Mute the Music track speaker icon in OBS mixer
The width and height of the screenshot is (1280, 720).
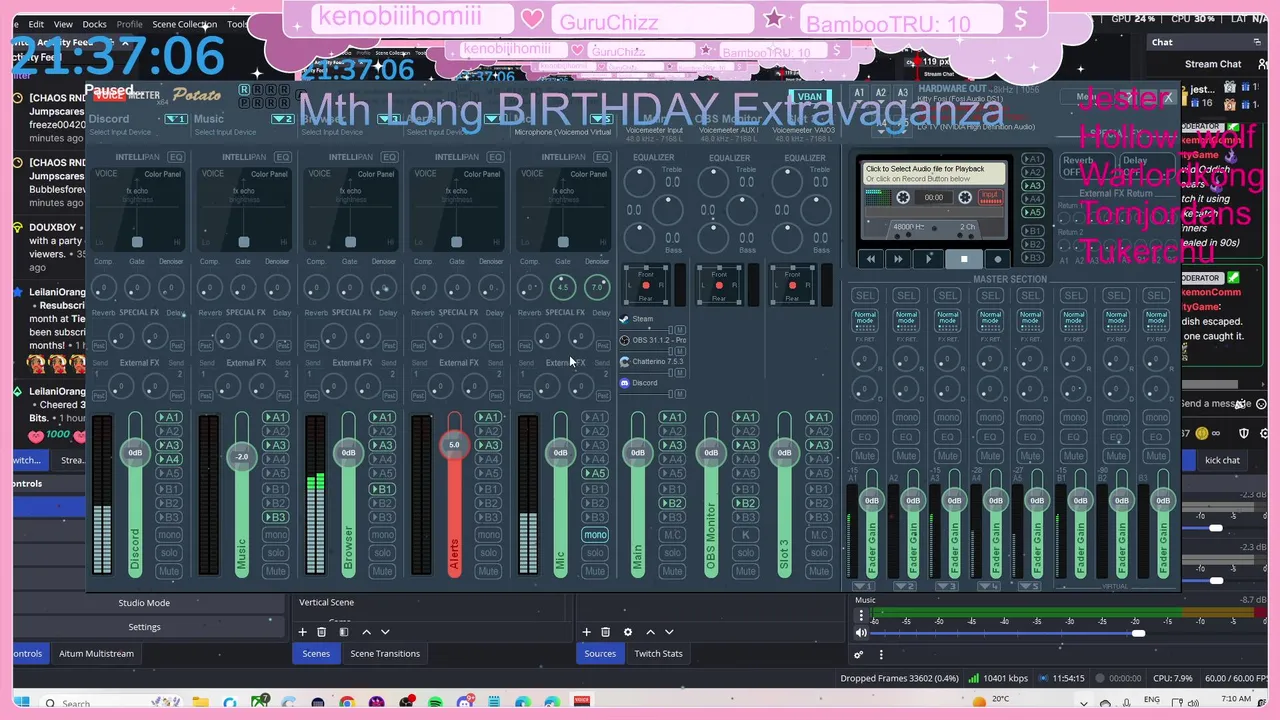pos(861,633)
